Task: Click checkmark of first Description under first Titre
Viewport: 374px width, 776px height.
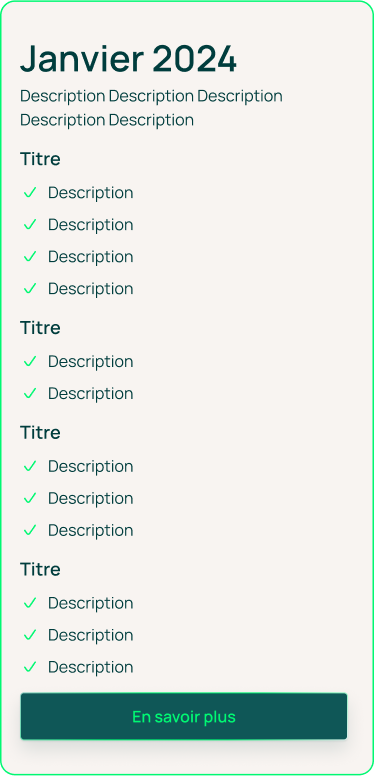Action: click(x=30, y=193)
